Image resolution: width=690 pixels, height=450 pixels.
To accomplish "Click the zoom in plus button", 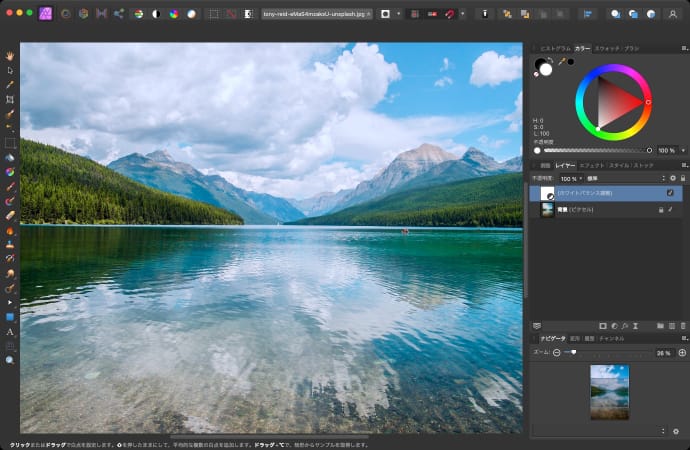I will pyautogui.click(x=682, y=353).
